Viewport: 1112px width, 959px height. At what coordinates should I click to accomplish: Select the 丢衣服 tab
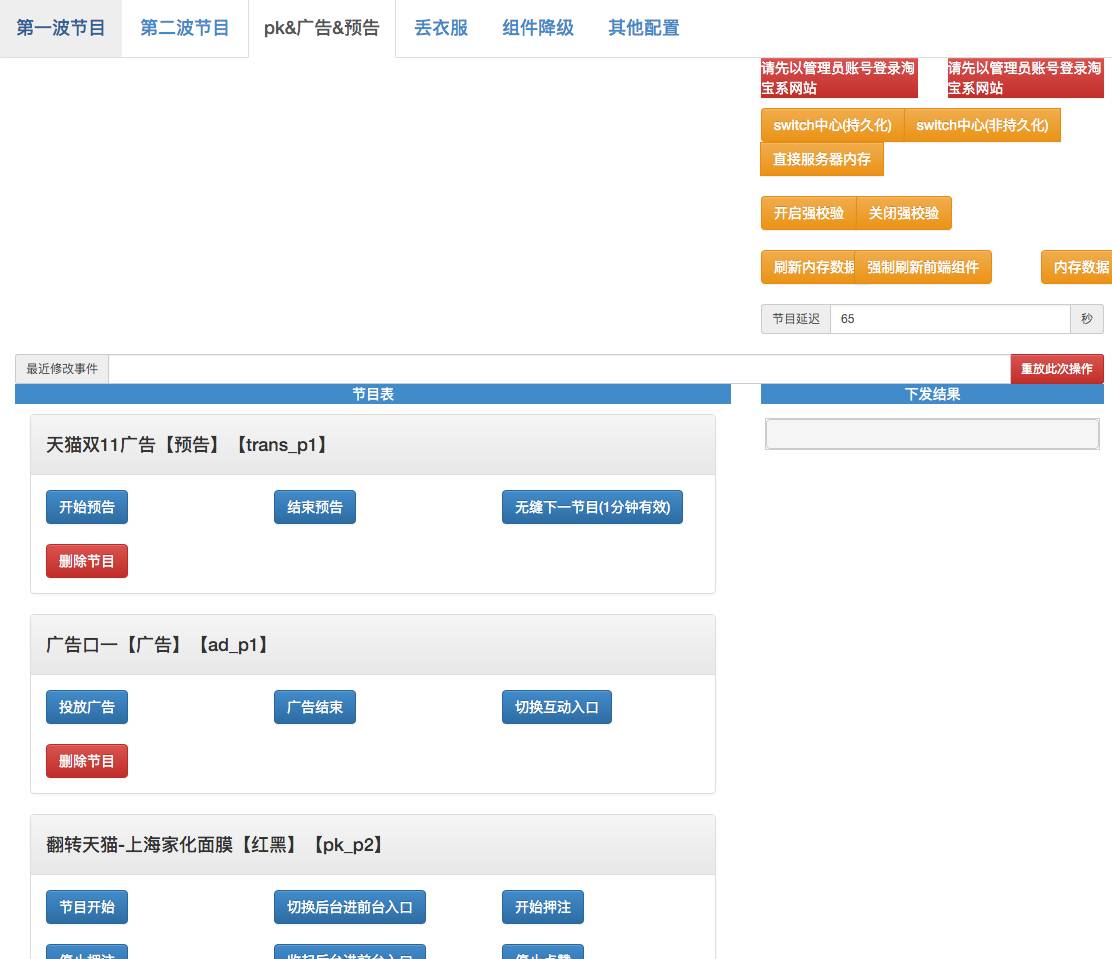coord(441,28)
